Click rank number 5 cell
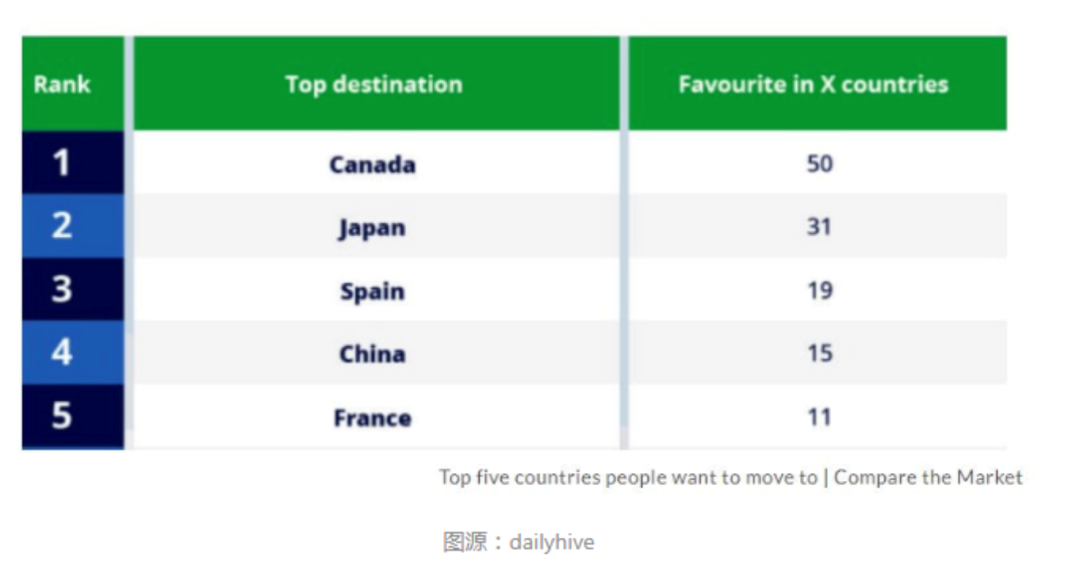The height and width of the screenshot is (561, 1080). pyautogui.click(x=73, y=417)
